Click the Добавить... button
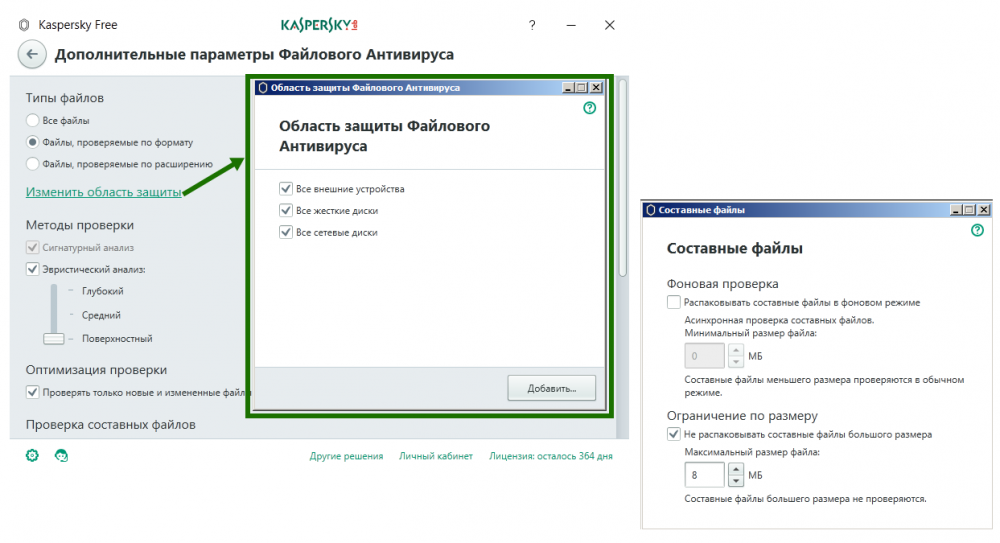The image size is (1000, 543). click(552, 388)
